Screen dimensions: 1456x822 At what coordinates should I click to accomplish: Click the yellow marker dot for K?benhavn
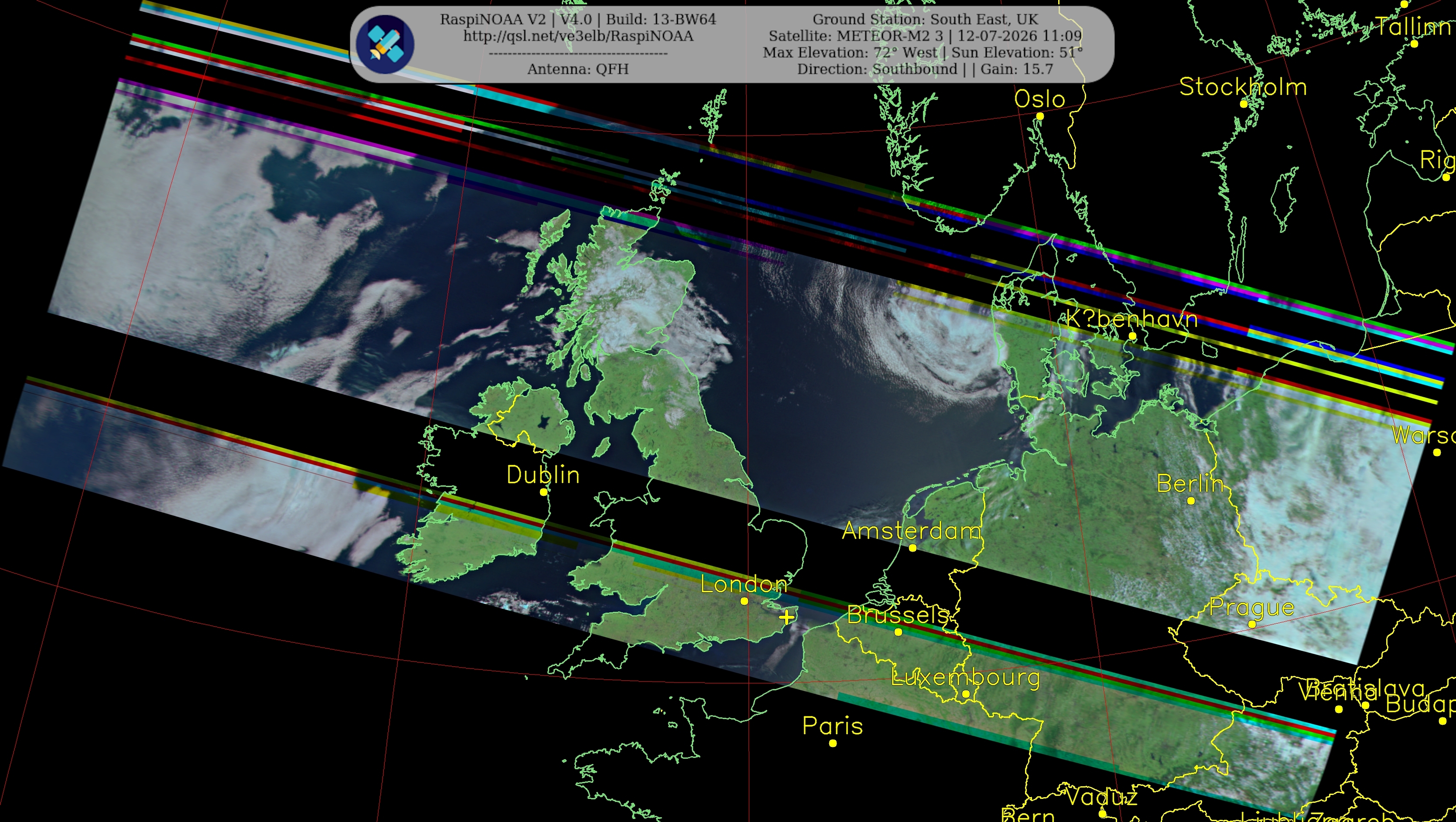click(x=1132, y=336)
